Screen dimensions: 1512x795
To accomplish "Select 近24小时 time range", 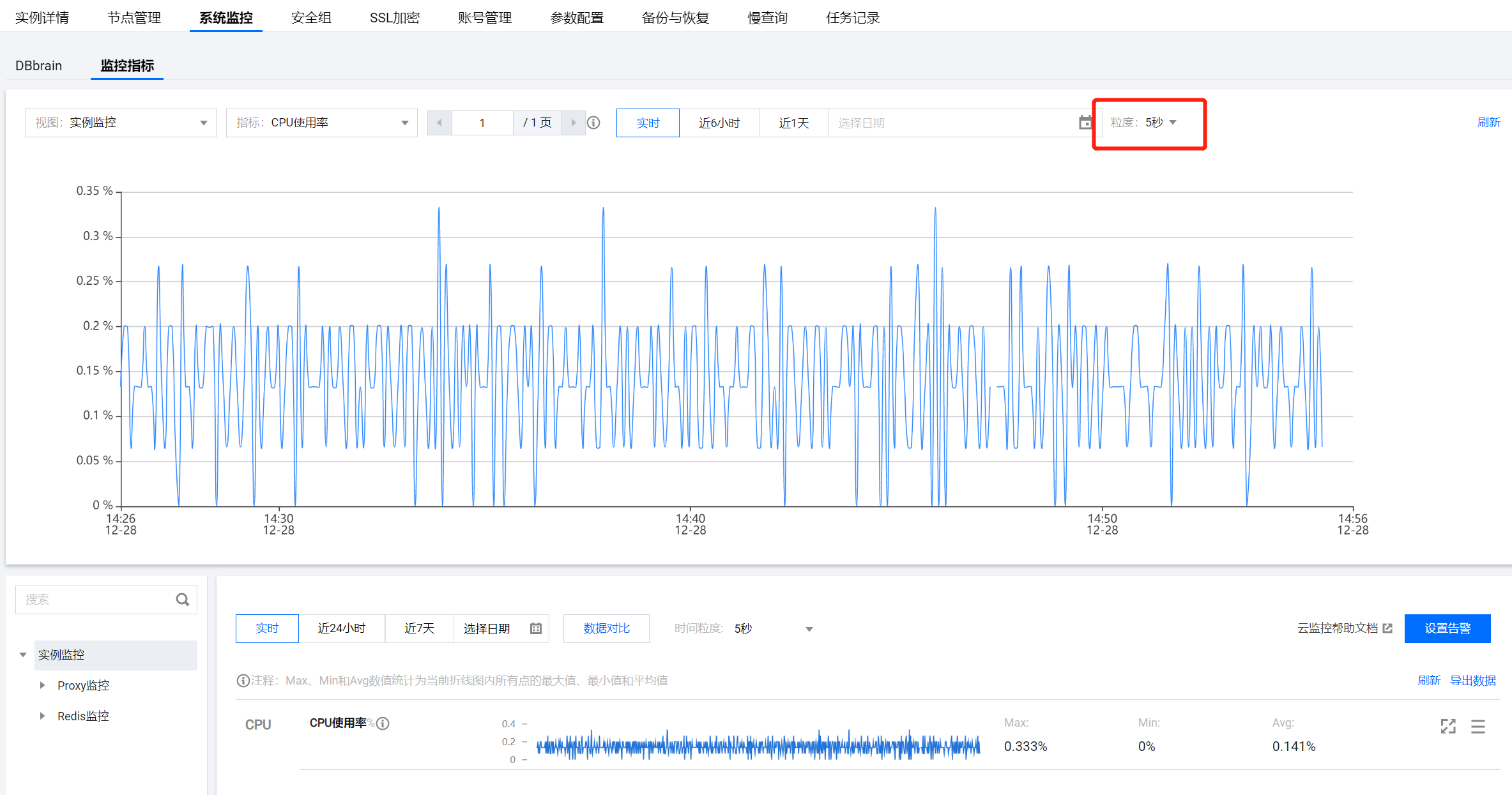I will pyautogui.click(x=341, y=629).
